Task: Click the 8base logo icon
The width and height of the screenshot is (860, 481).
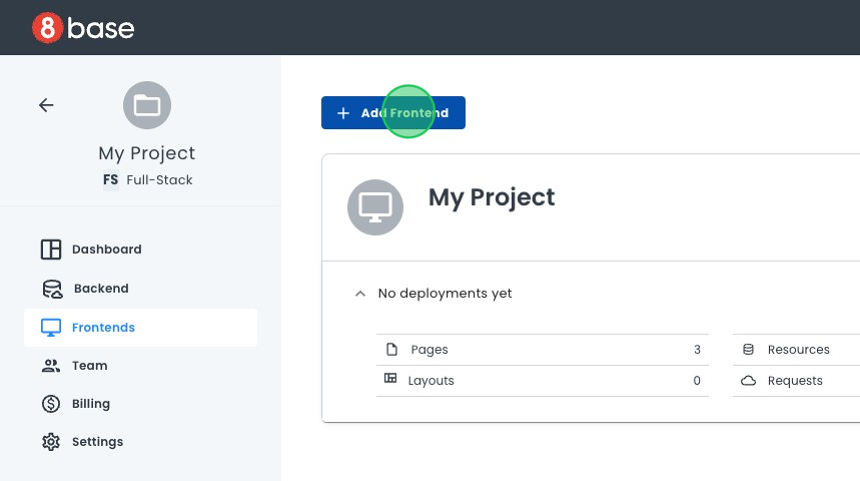Action: (47, 28)
